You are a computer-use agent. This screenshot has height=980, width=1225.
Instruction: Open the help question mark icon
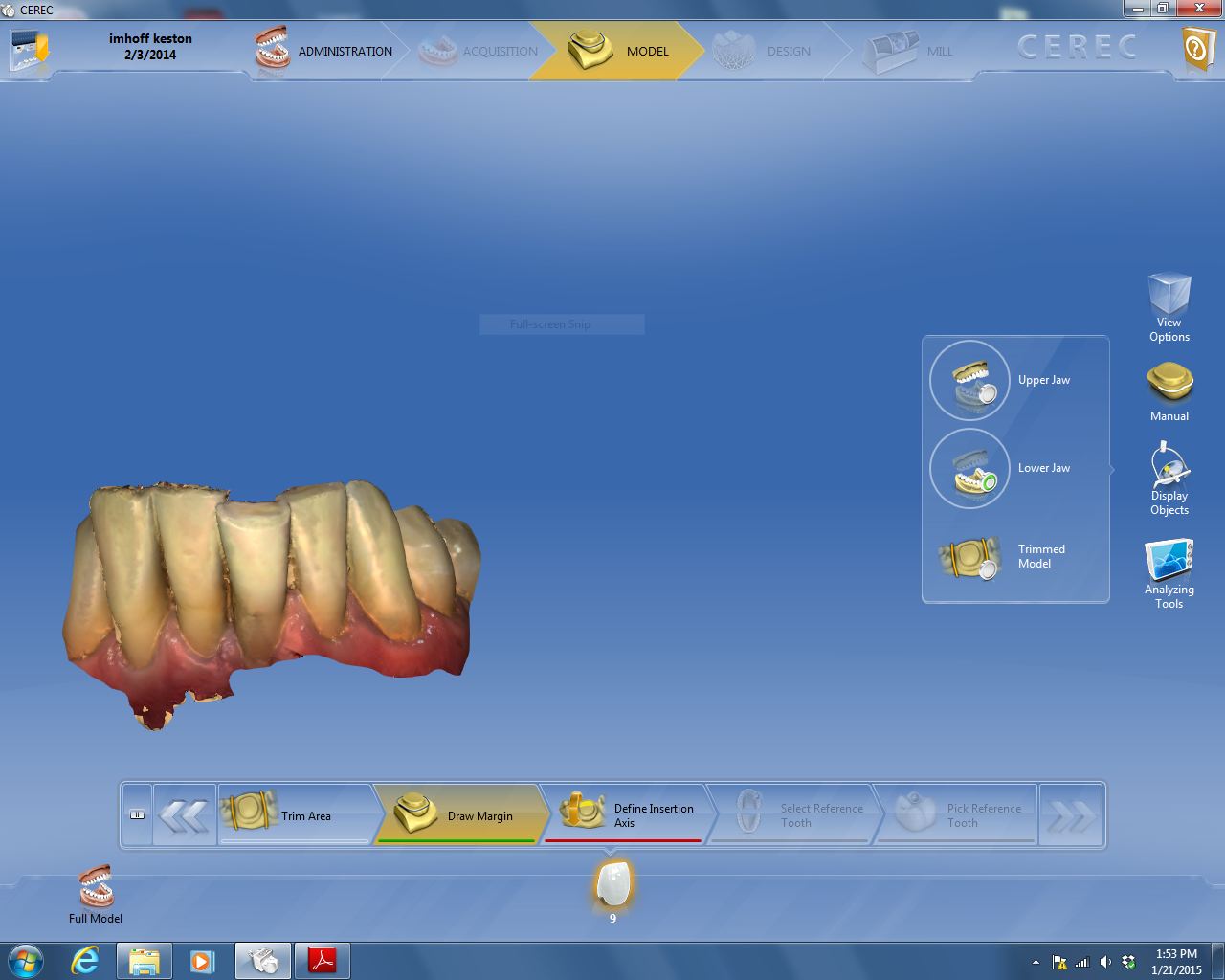point(1196,48)
